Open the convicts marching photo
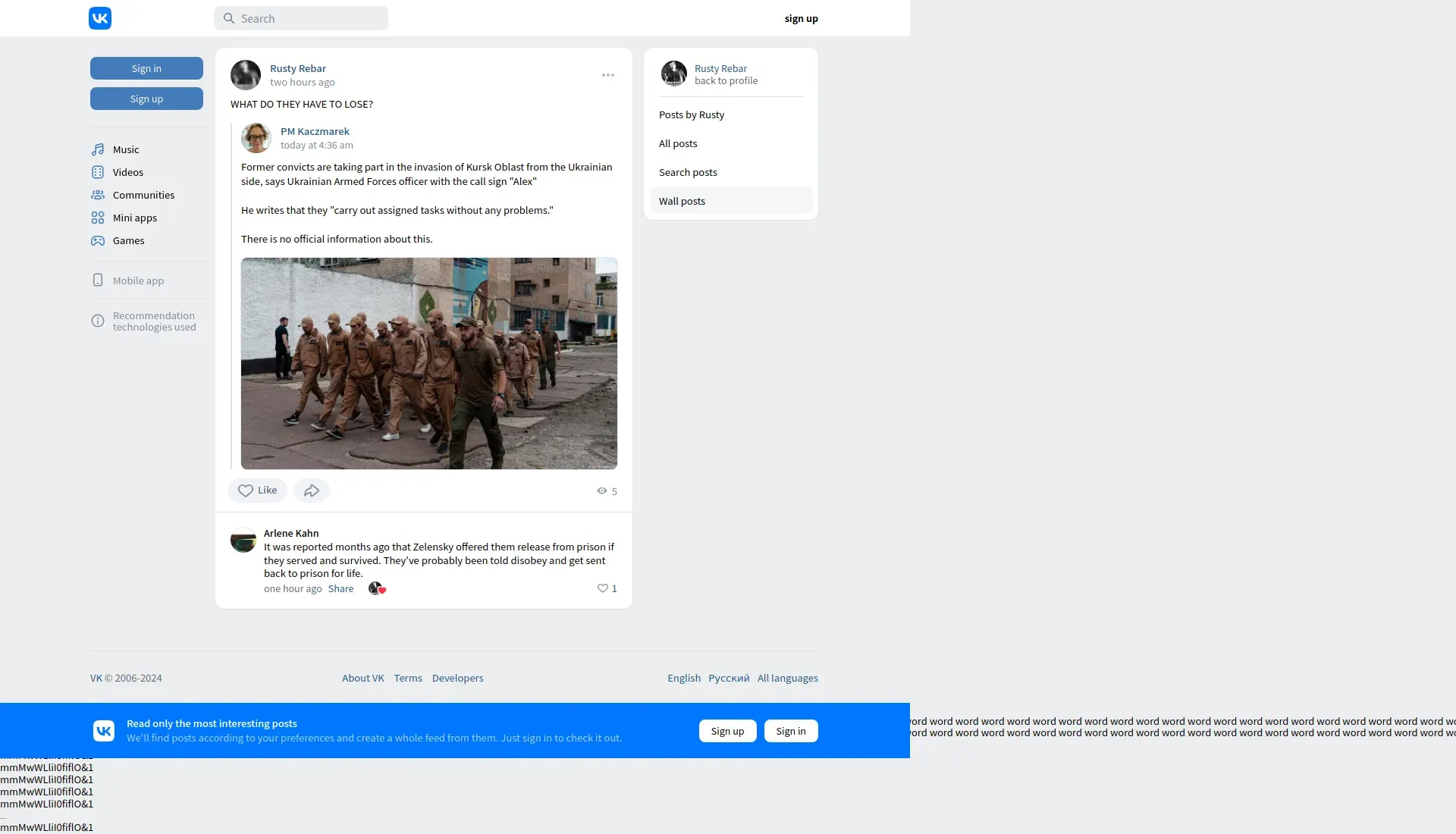This screenshot has width=1456, height=834. click(429, 363)
